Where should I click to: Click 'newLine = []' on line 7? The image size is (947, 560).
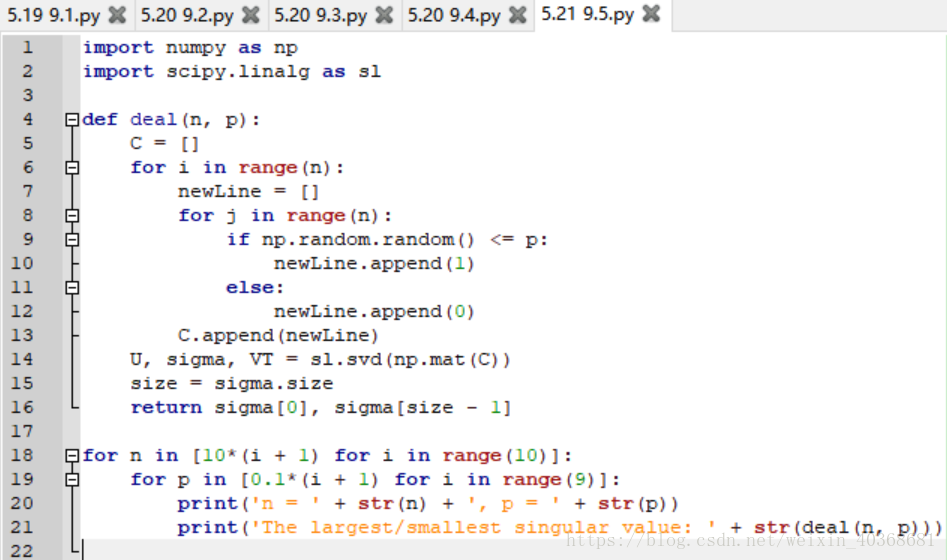click(x=248, y=191)
